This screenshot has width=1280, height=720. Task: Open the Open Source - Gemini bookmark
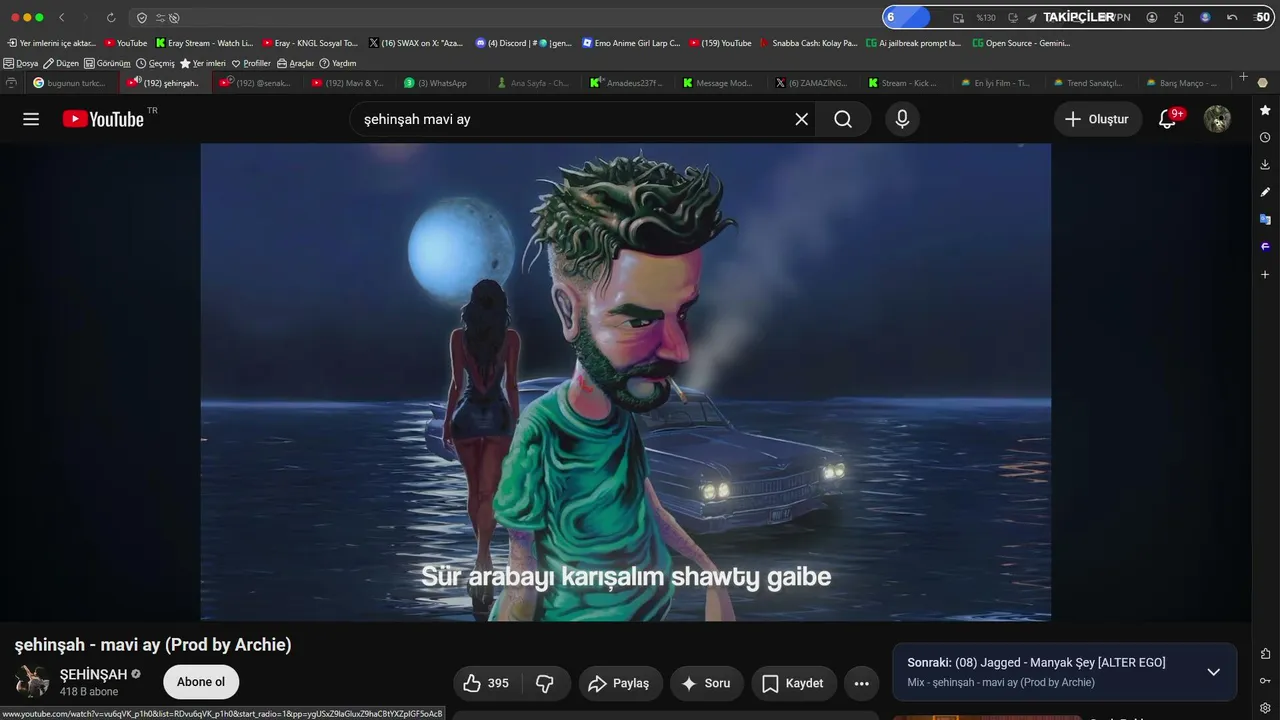tap(1021, 43)
